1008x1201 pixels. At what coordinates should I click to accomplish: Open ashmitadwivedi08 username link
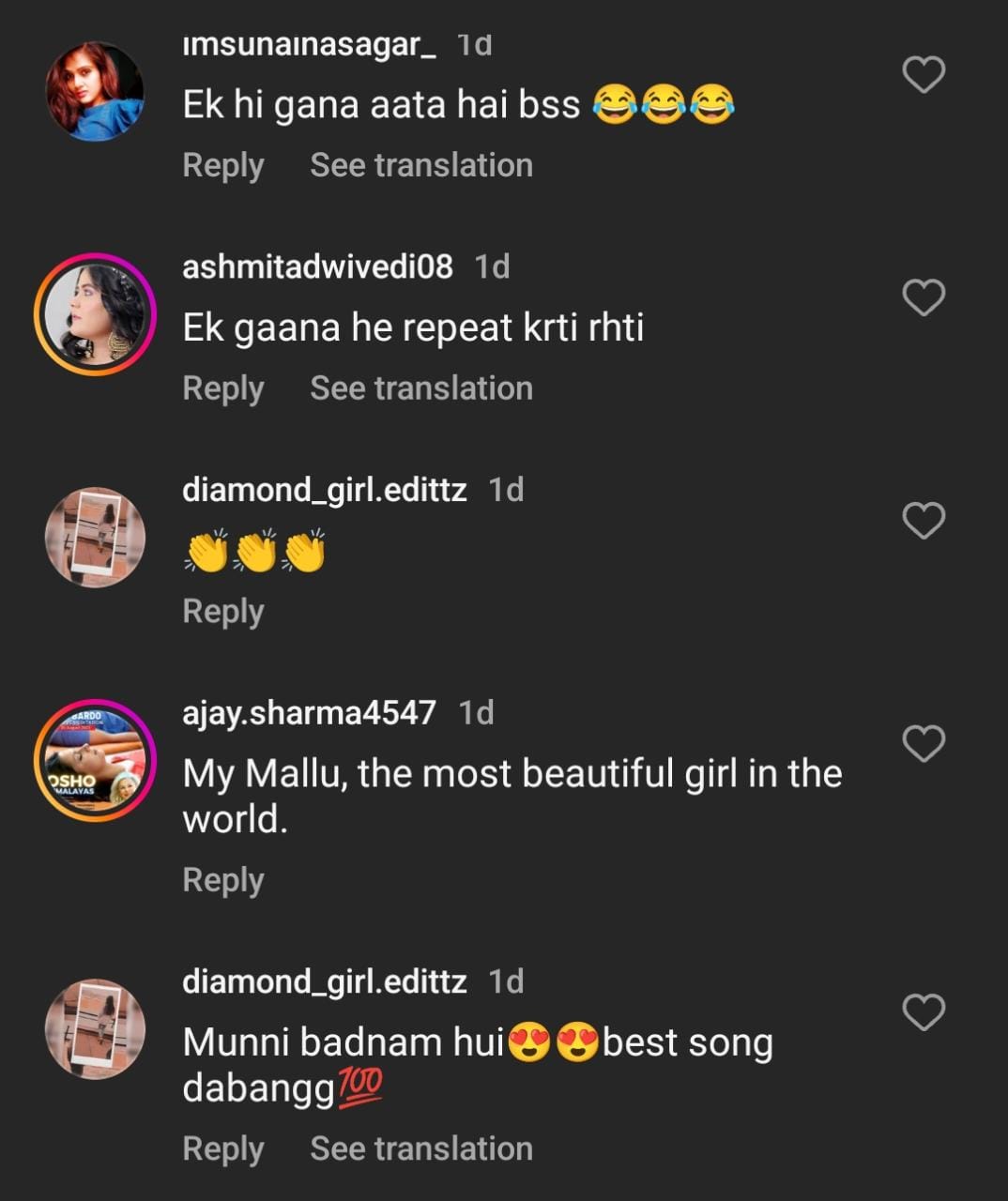pos(317,266)
